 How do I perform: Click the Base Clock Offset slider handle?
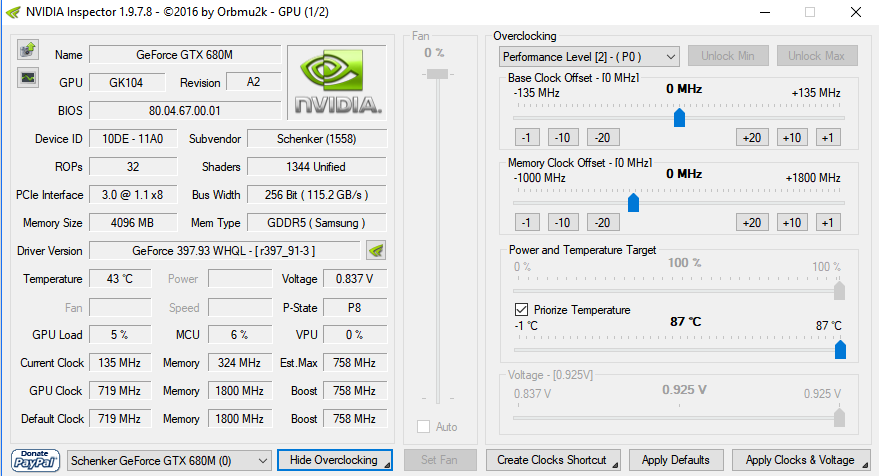[x=679, y=118]
